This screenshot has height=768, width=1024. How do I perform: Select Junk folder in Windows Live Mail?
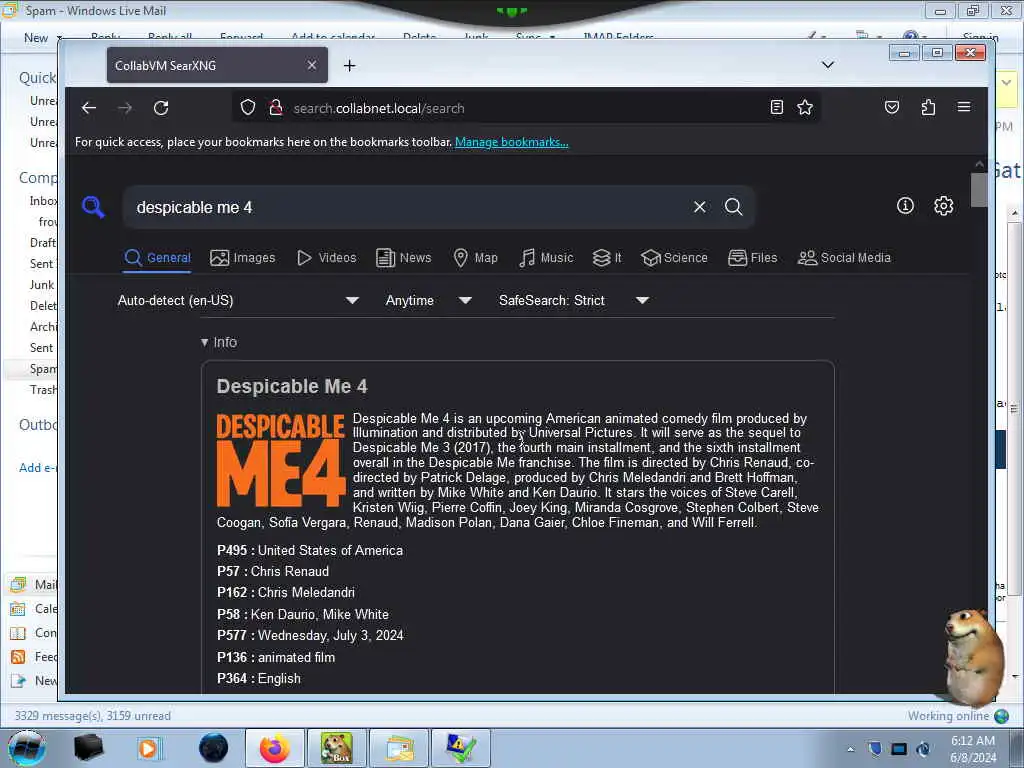(42, 285)
